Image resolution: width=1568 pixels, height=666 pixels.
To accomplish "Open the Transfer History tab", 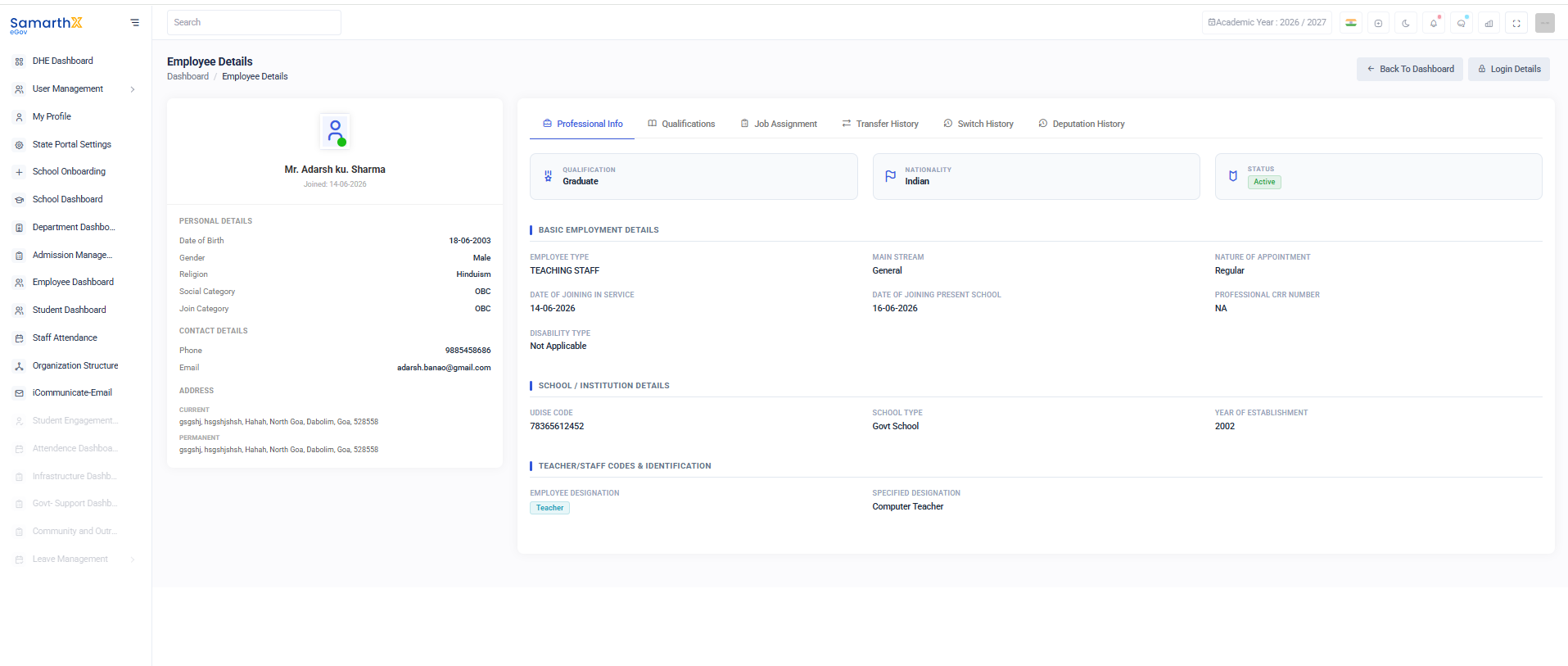I will click(880, 124).
